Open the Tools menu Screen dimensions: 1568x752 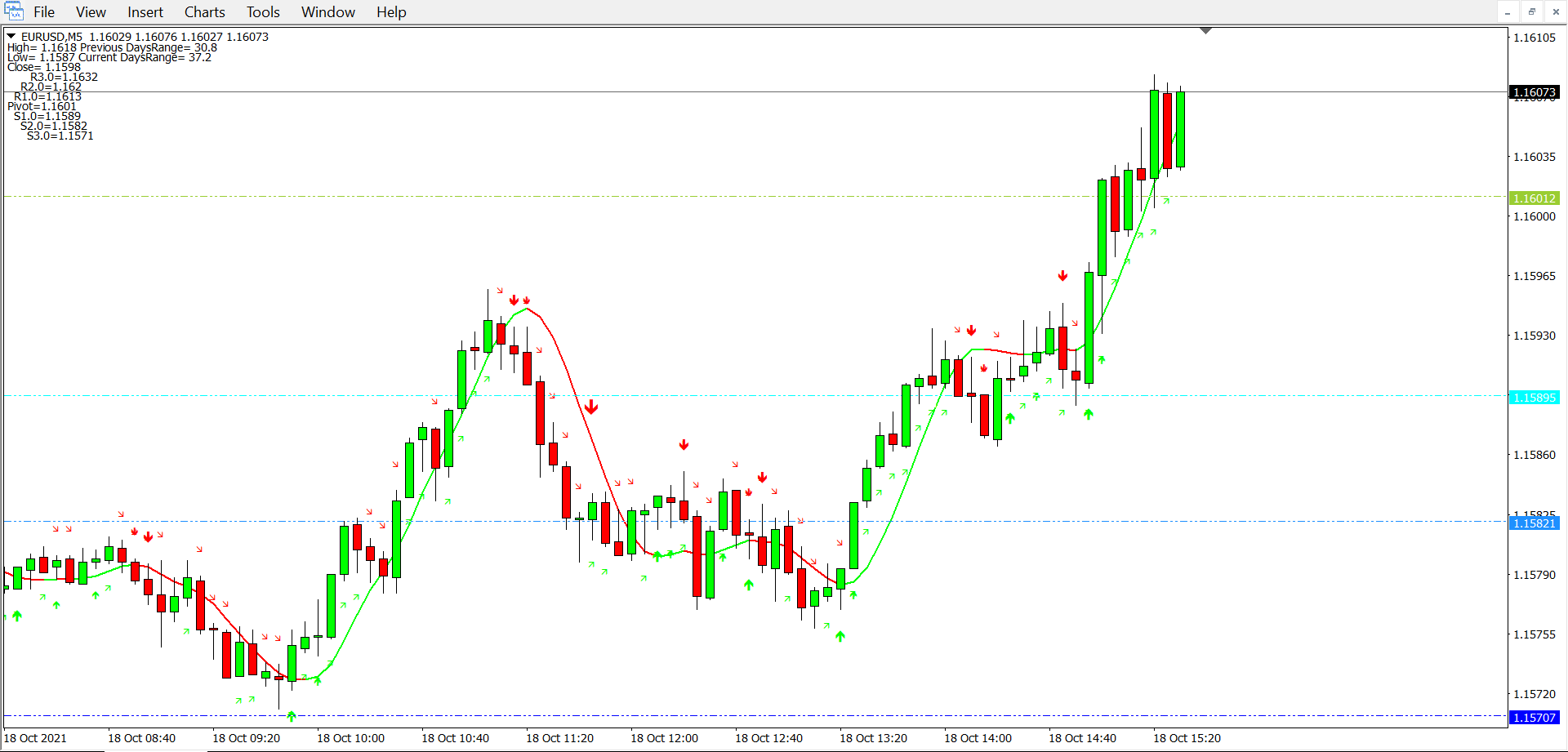click(263, 12)
